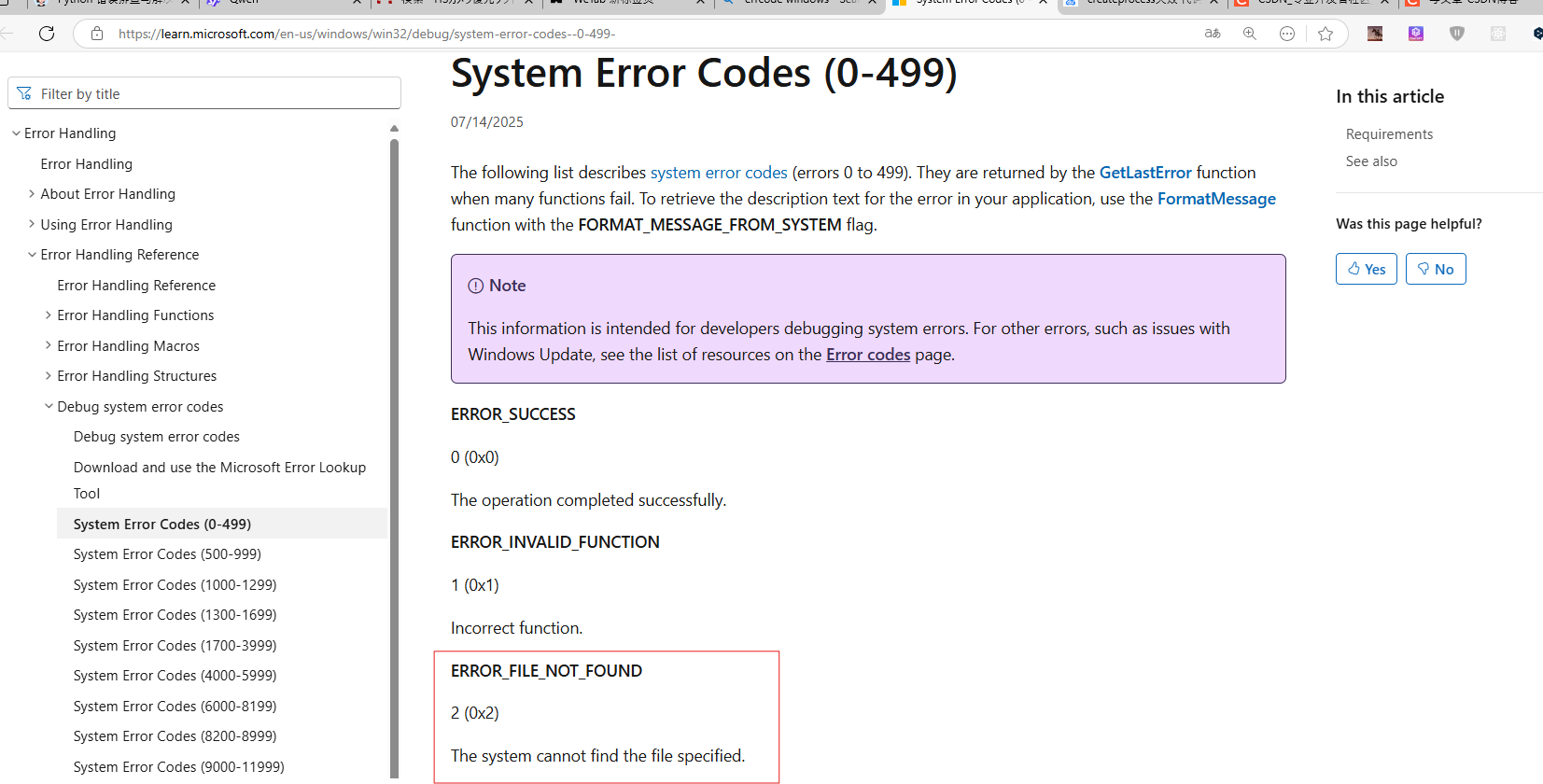Click 'The operation completed successfully.' text
This screenshot has width=1543, height=784.
pyautogui.click(x=589, y=500)
